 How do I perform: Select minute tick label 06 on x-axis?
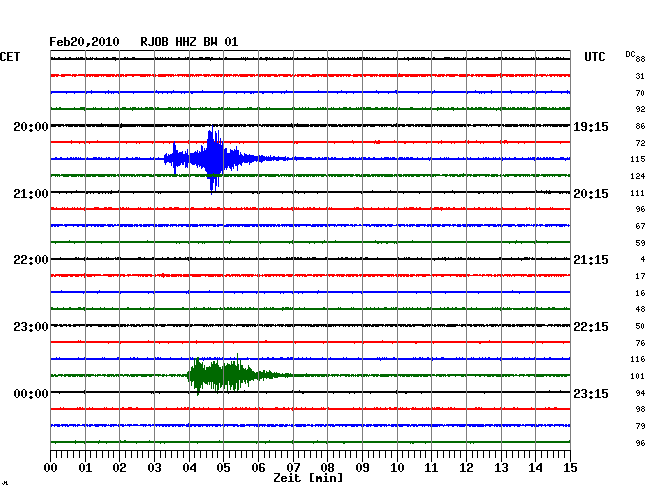tap(258, 468)
